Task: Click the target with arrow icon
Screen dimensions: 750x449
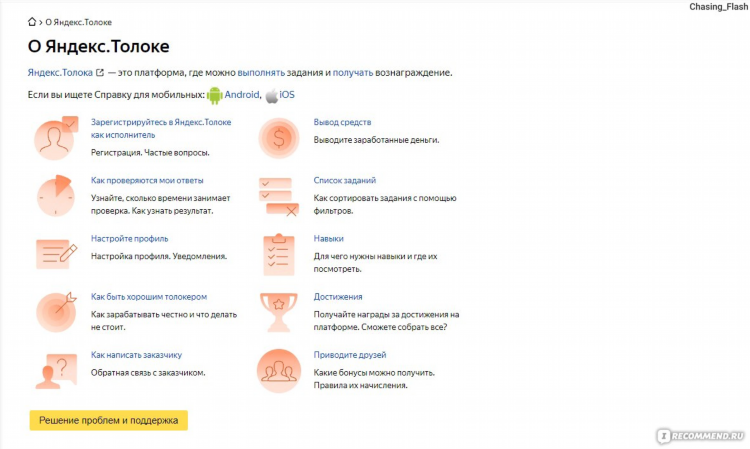Action: pos(56,312)
